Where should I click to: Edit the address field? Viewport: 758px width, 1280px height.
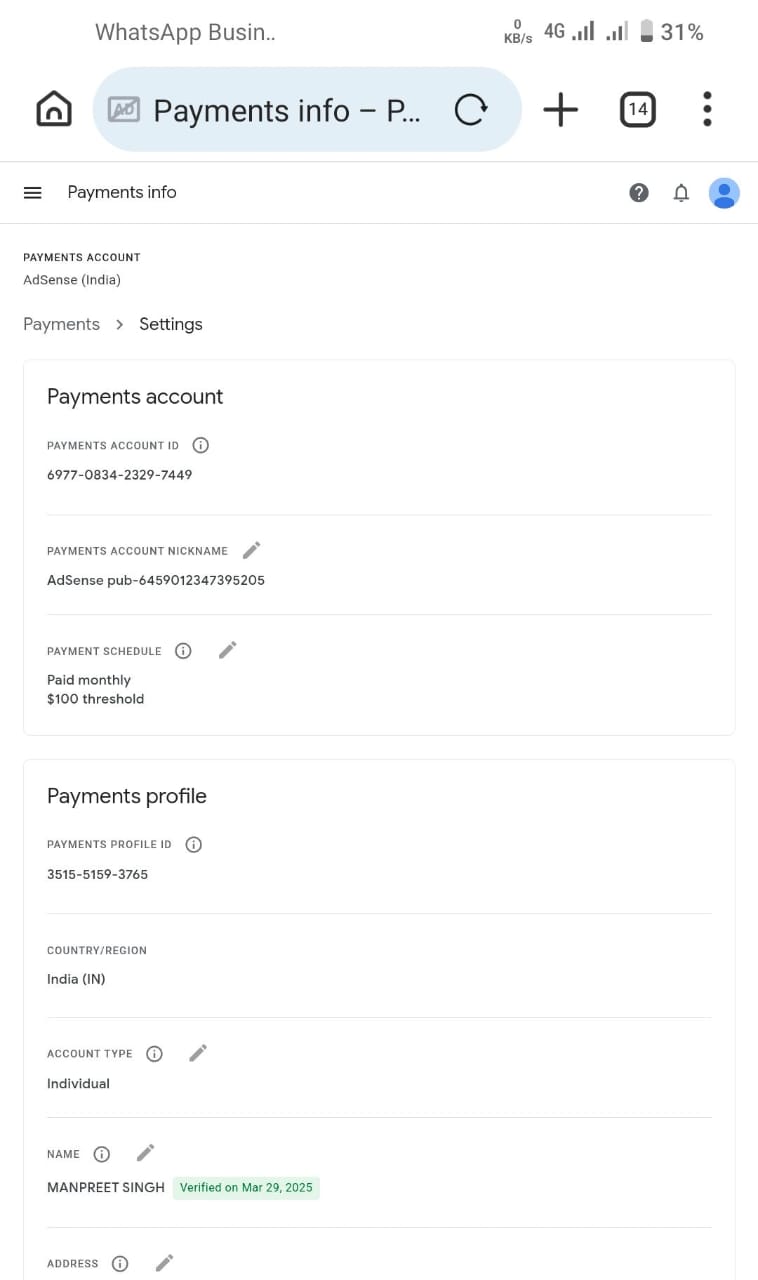pos(165,1263)
